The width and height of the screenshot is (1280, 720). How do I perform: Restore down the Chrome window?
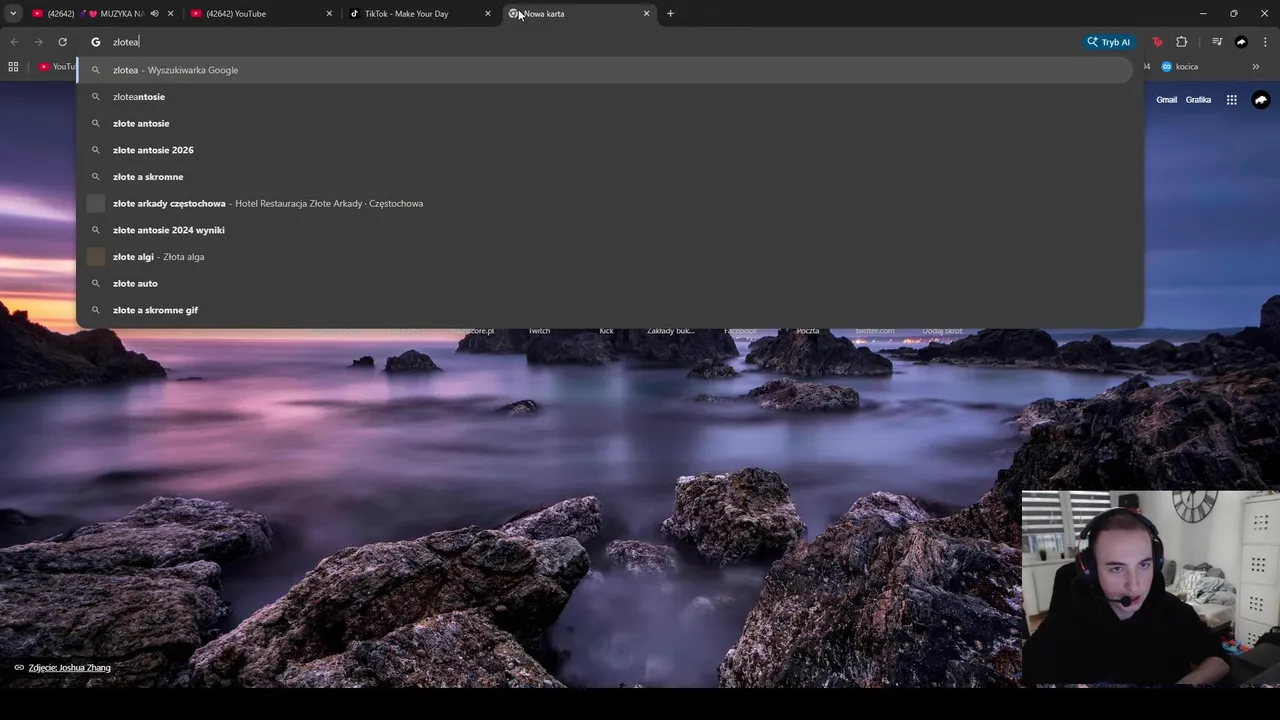1234,14
